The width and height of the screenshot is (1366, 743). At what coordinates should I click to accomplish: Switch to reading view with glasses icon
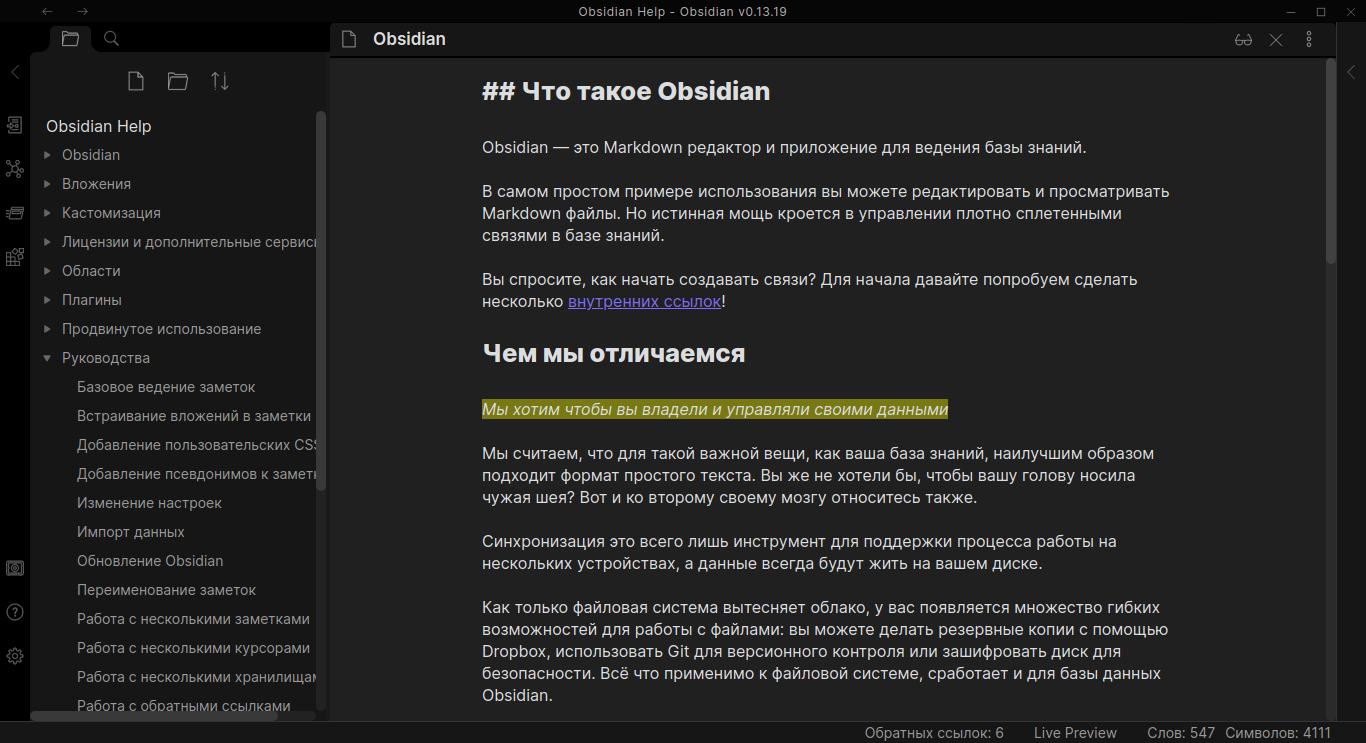tap(1243, 40)
